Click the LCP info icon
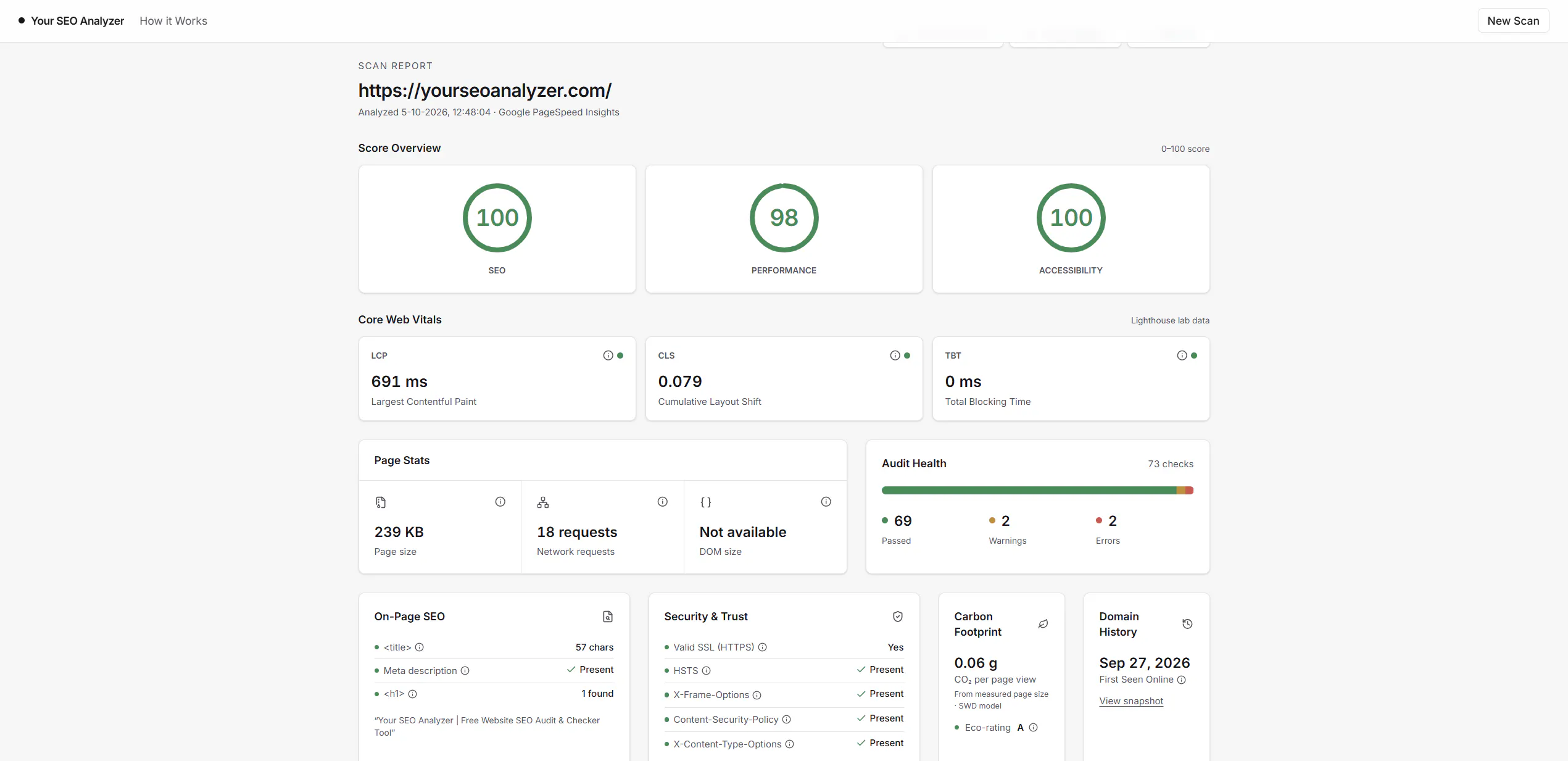This screenshot has height=761, width=1568. [x=608, y=356]
